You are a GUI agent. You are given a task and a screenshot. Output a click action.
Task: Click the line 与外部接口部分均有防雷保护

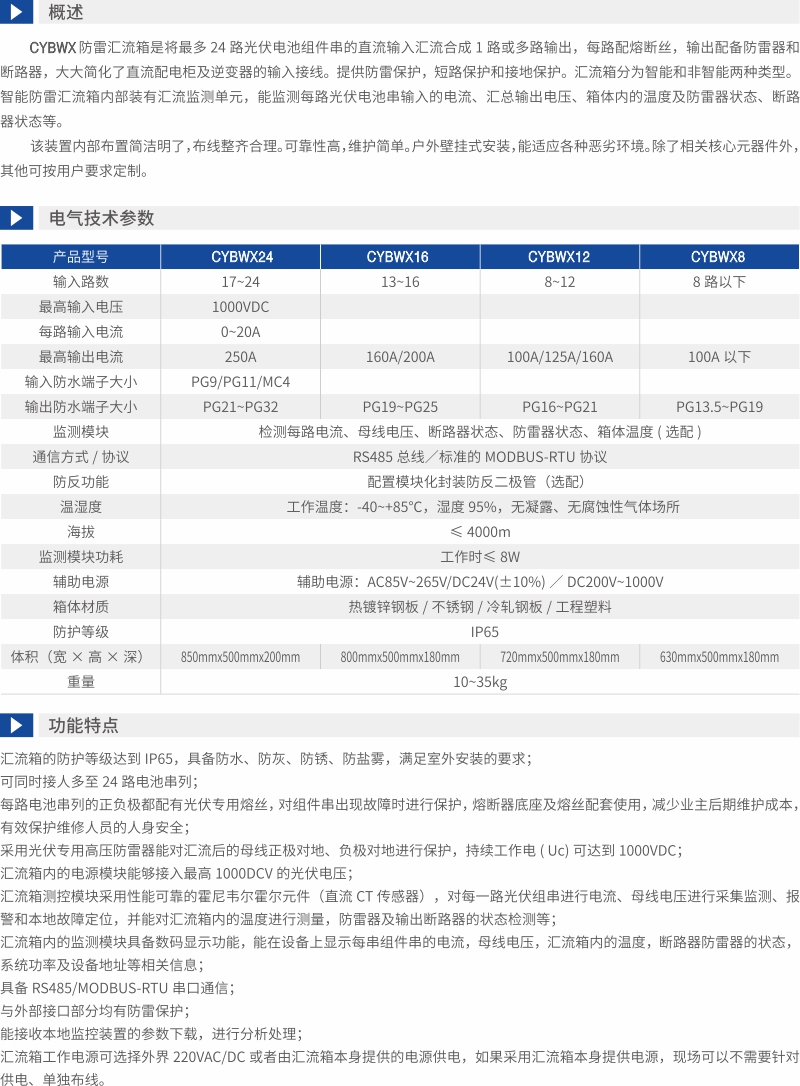(x=95, y=1011)
